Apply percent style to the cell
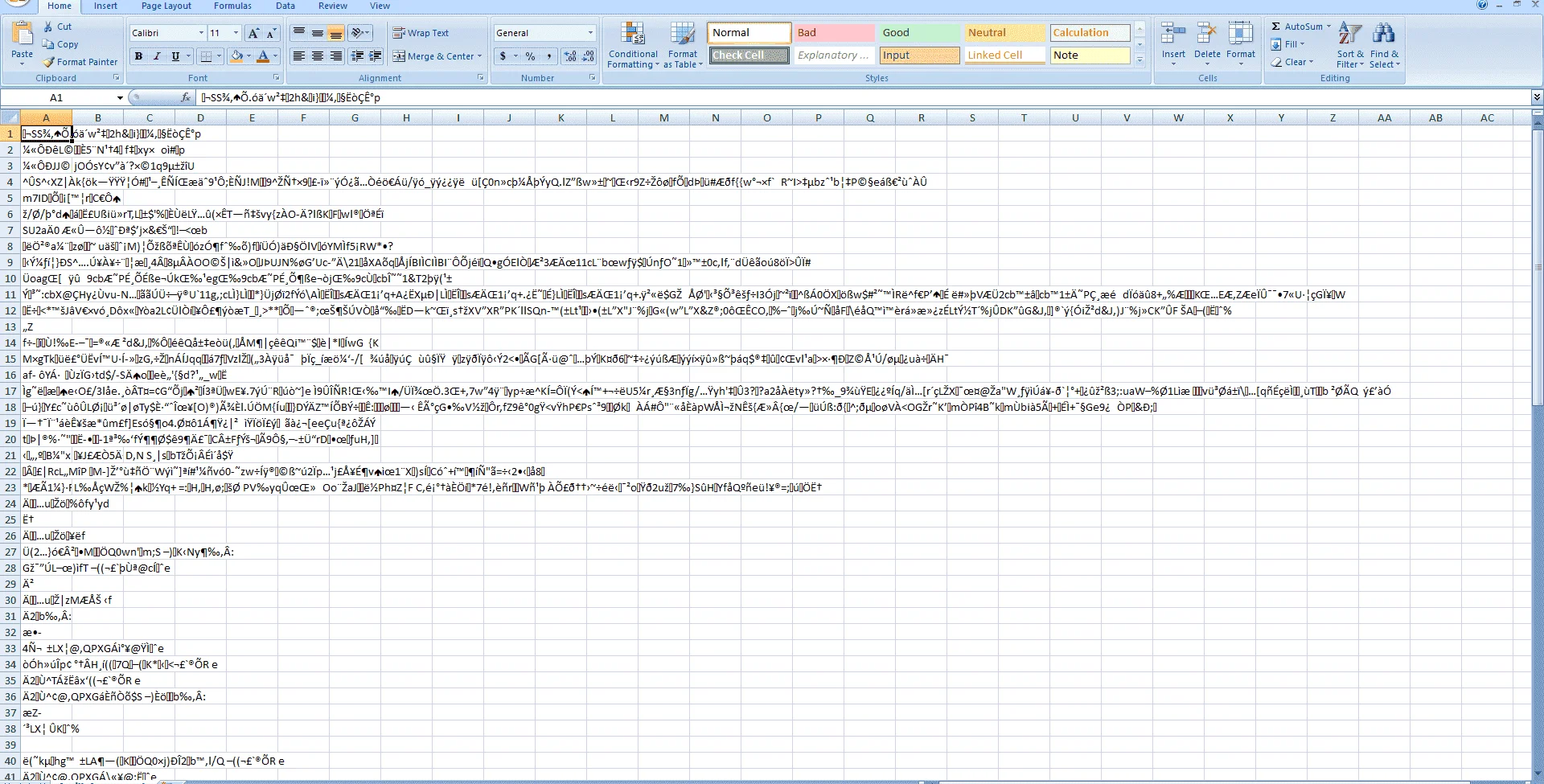This screenshot has height=784, width=1544. (530, 56)
